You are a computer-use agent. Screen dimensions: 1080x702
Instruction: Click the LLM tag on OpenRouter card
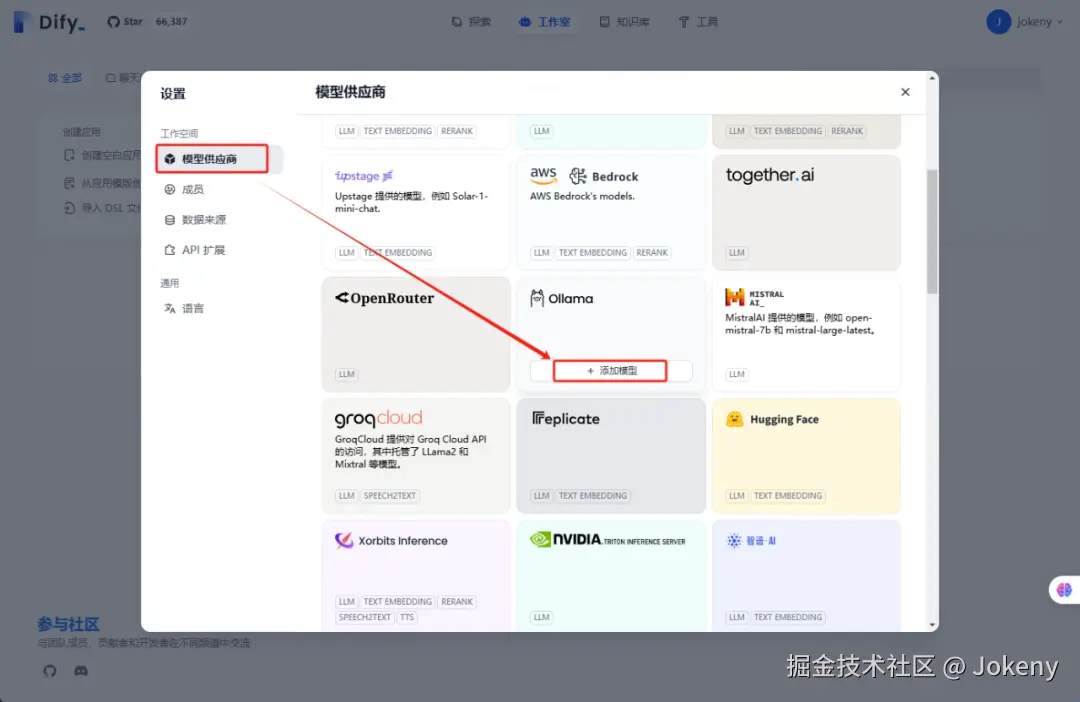[346, 374]
